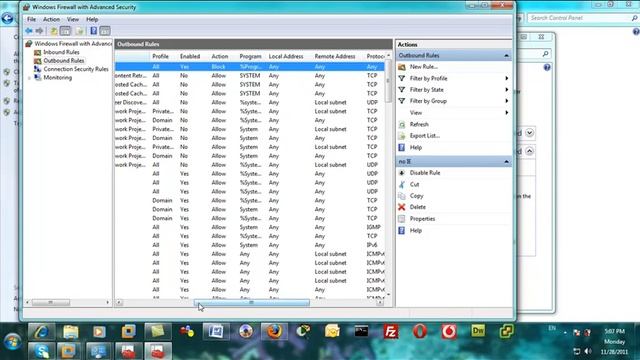The width and height of the screenshot is (640, 360).
Task: Click the Up one level toolbar icon
Action: point(53,31)
